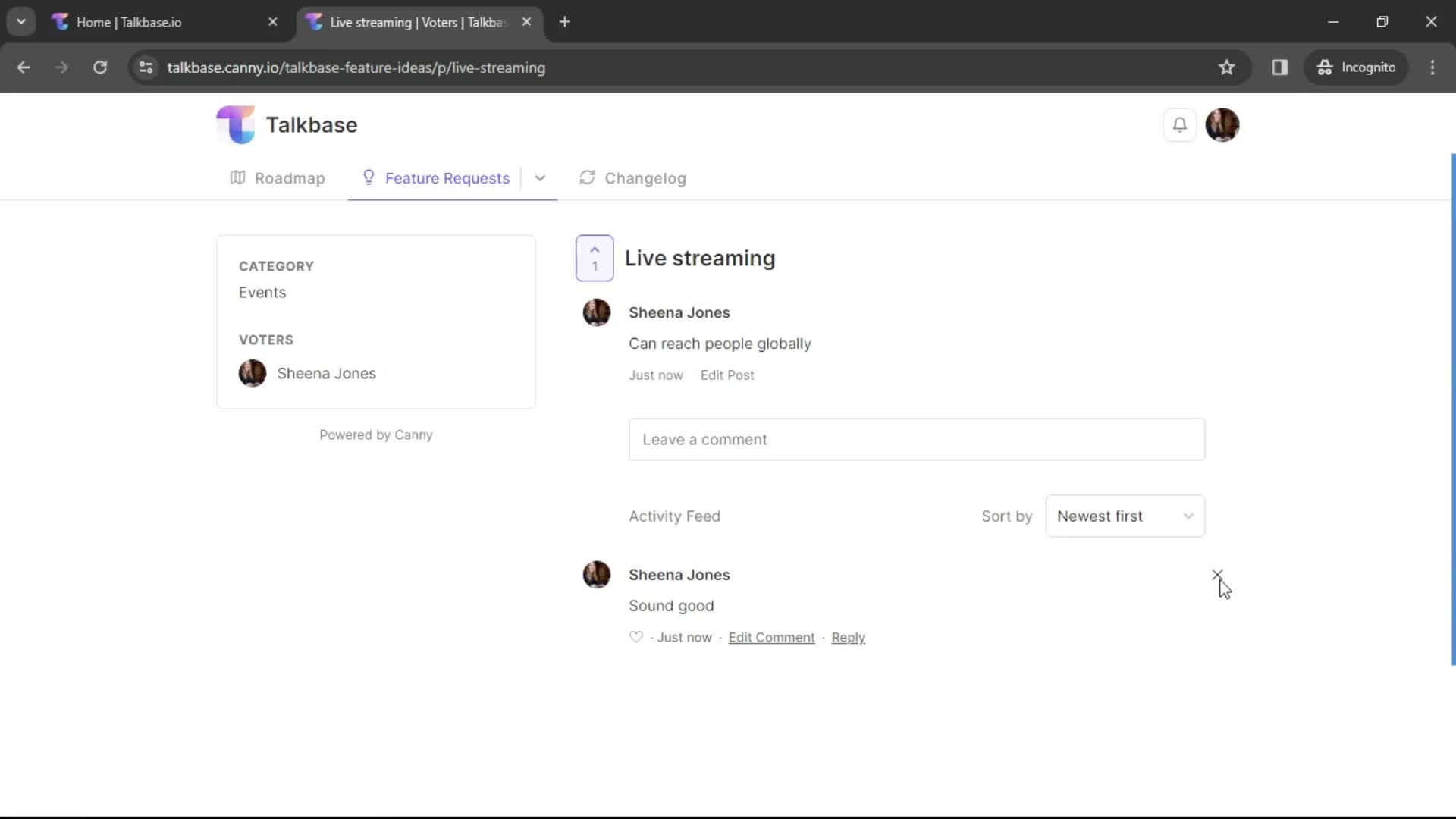This screenshot has height=819, width=1456.
Task: Focus the Leave a comment field
Action: click(x=916, y=440)
